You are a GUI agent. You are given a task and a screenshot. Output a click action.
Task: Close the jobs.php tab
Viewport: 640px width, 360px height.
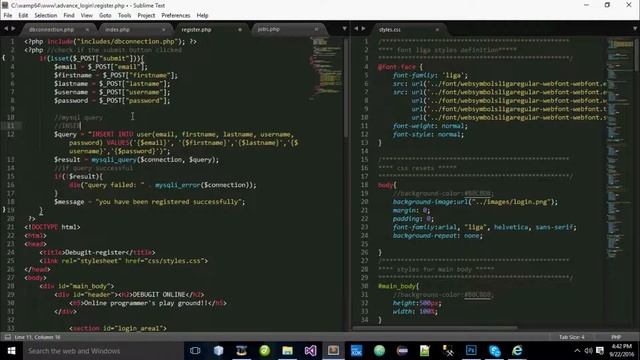[x=316, y=29]
